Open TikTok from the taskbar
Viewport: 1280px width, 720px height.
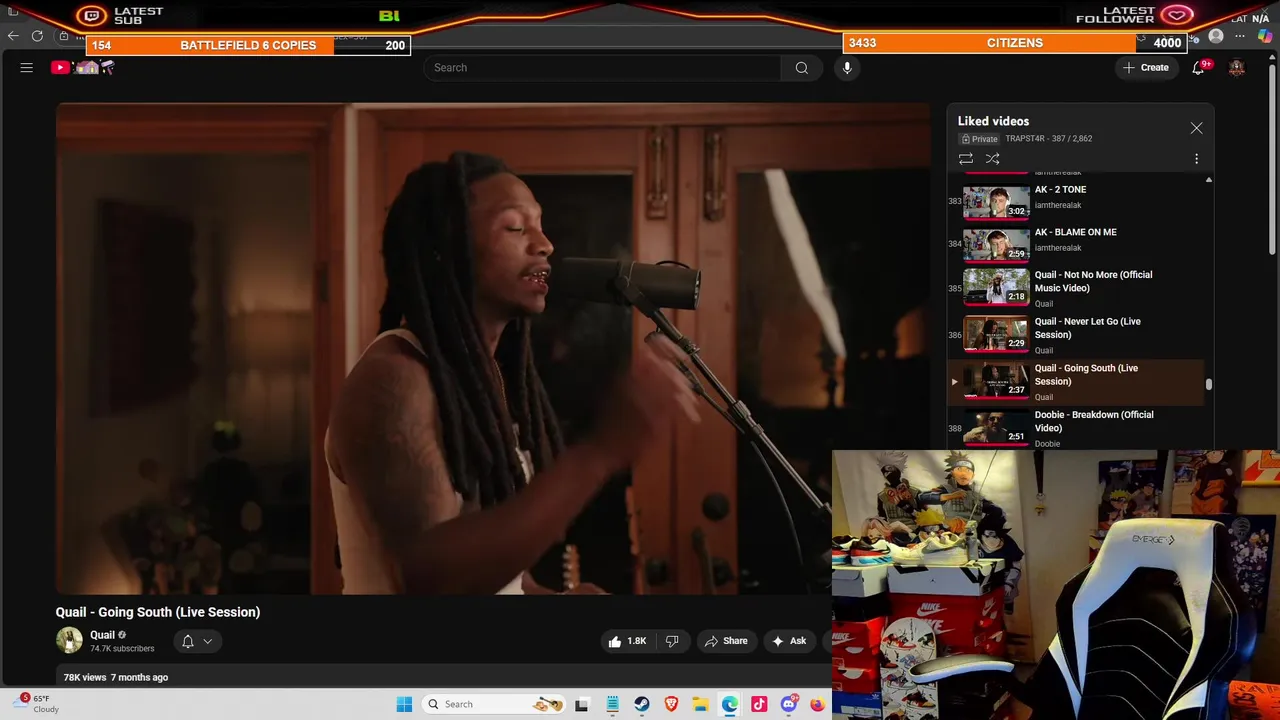(759, 704)
